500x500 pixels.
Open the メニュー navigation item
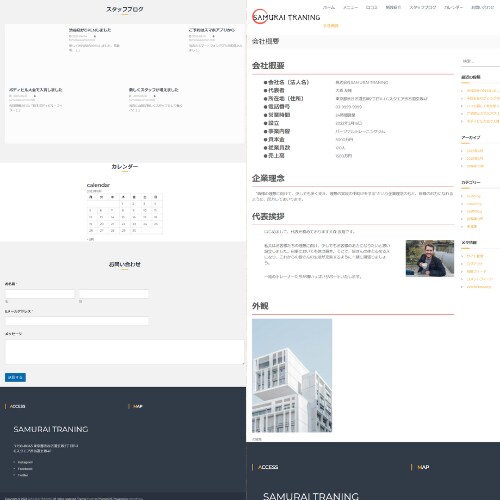click(350, 7)
